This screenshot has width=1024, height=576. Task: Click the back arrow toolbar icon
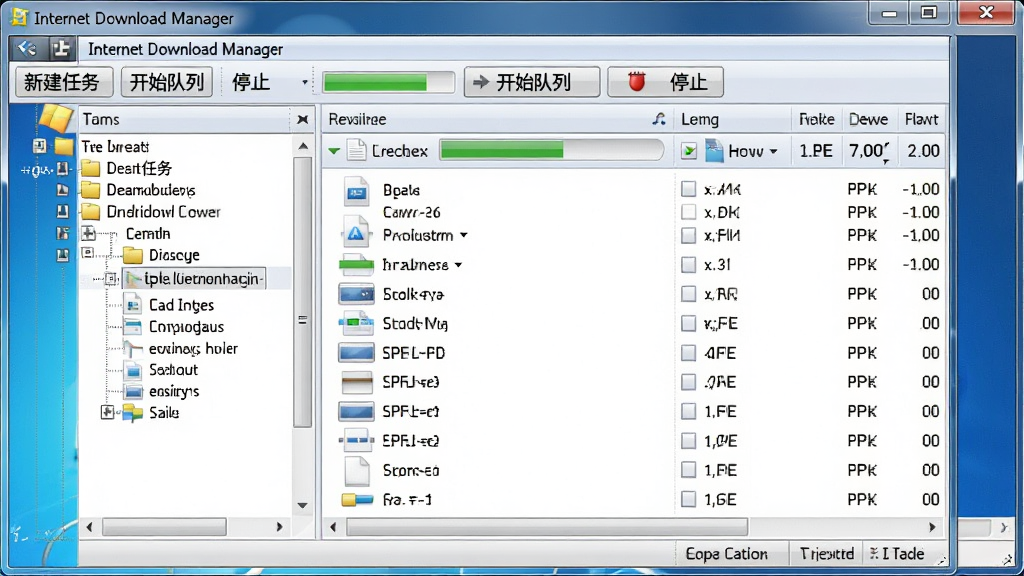[27, 48]
